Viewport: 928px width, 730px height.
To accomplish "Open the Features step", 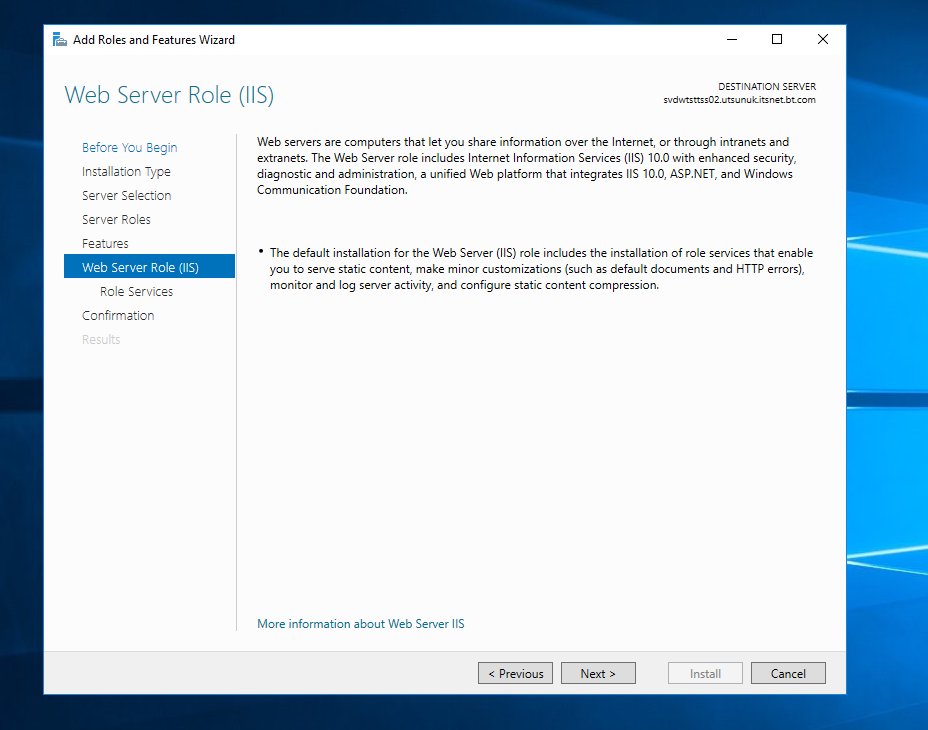I will tap(105, 243).
